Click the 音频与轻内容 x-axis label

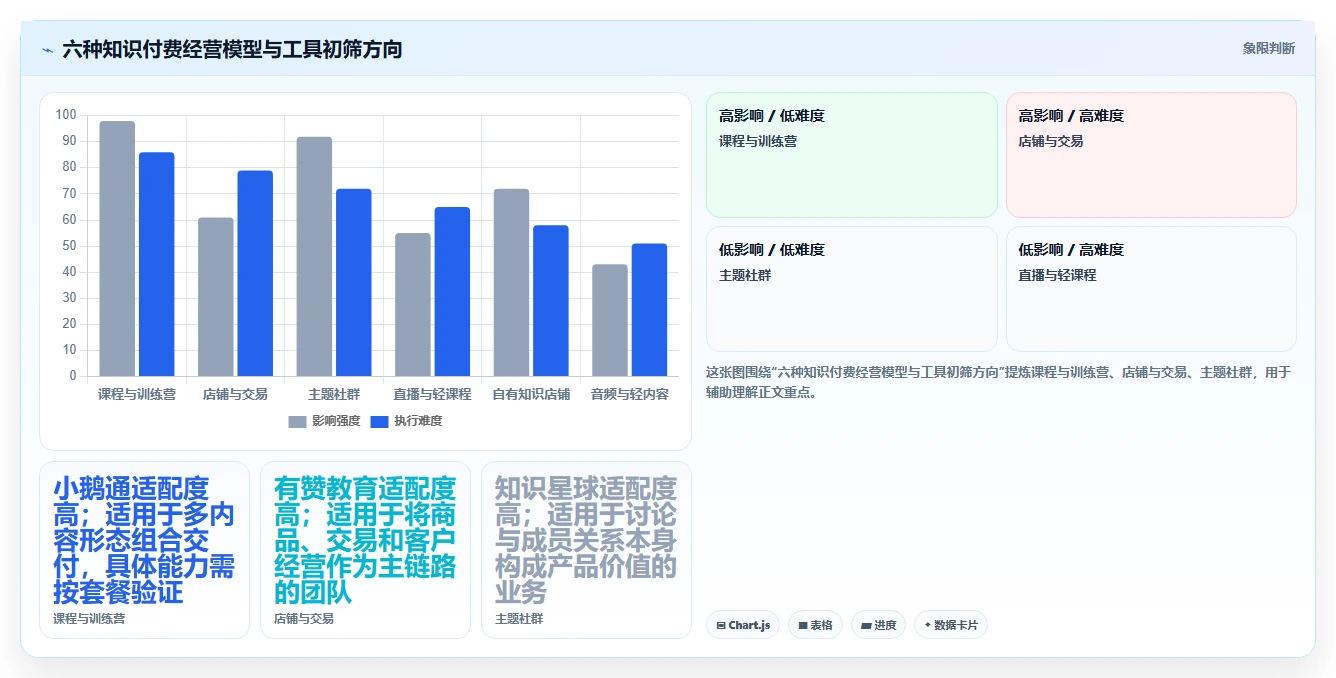point(630,394)
